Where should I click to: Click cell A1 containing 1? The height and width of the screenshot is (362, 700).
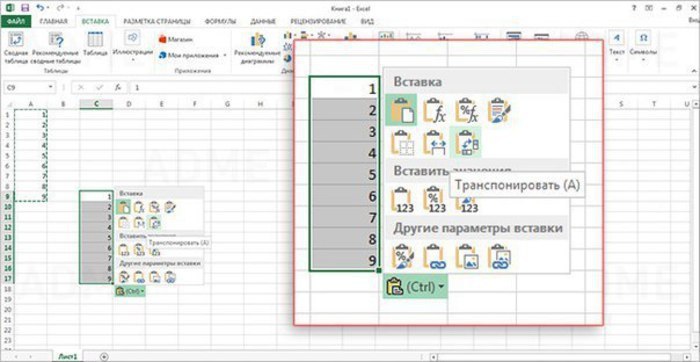(31, 114)
